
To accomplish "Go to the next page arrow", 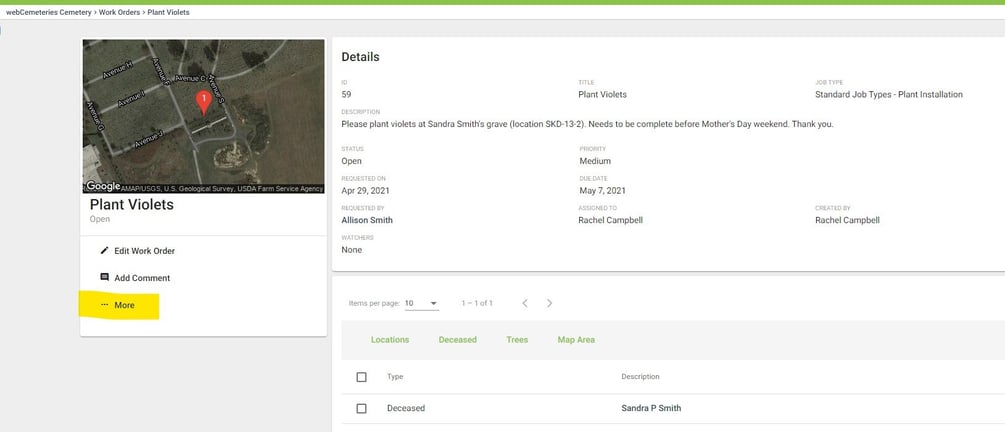I will (549, 303).
